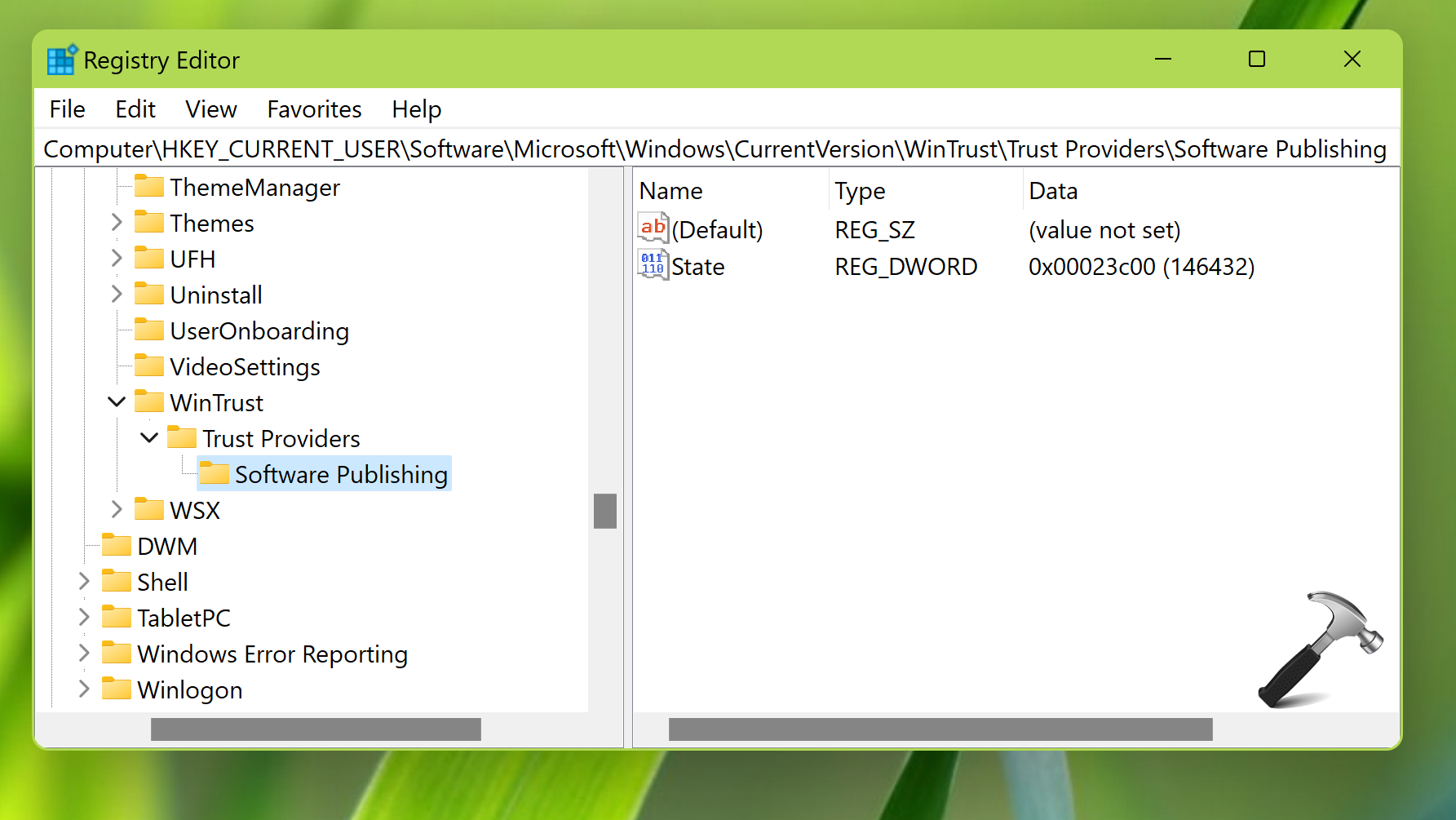1456x820 pixels.
Task: Expand the Themes key
Action: (117, 223)
